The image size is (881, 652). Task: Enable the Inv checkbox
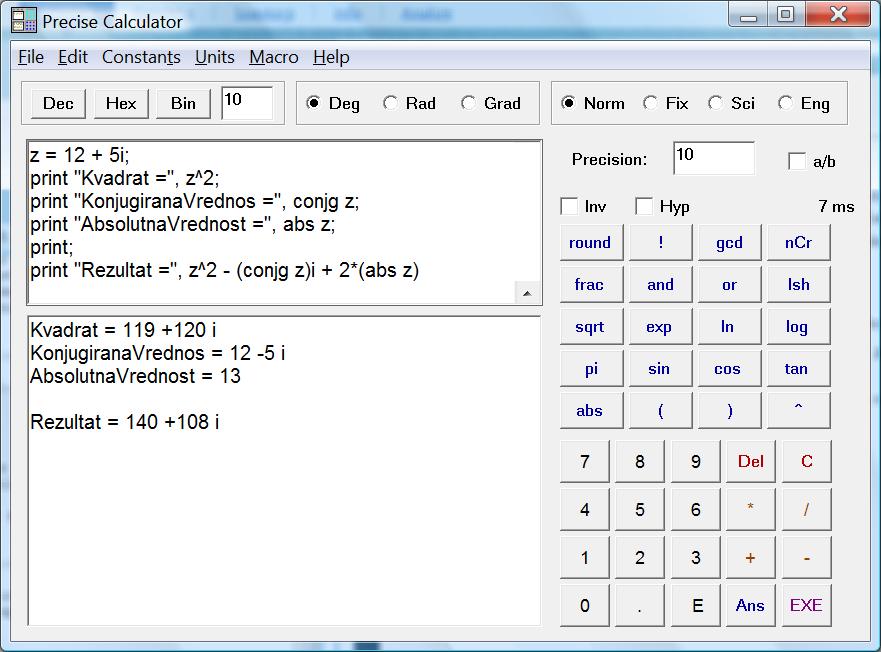pyautogui.click(x=570, y=207)
